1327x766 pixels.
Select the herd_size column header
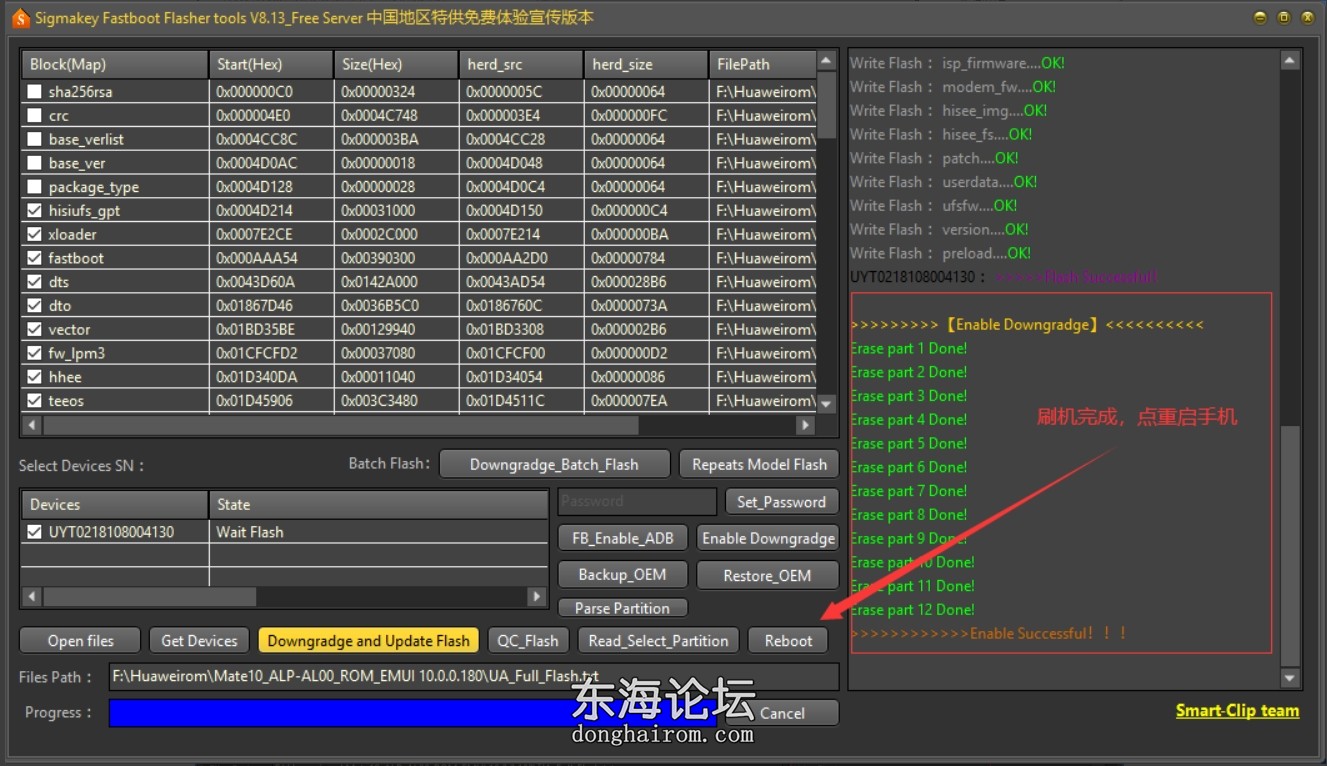pyautogui.click(x=646, y=64)
